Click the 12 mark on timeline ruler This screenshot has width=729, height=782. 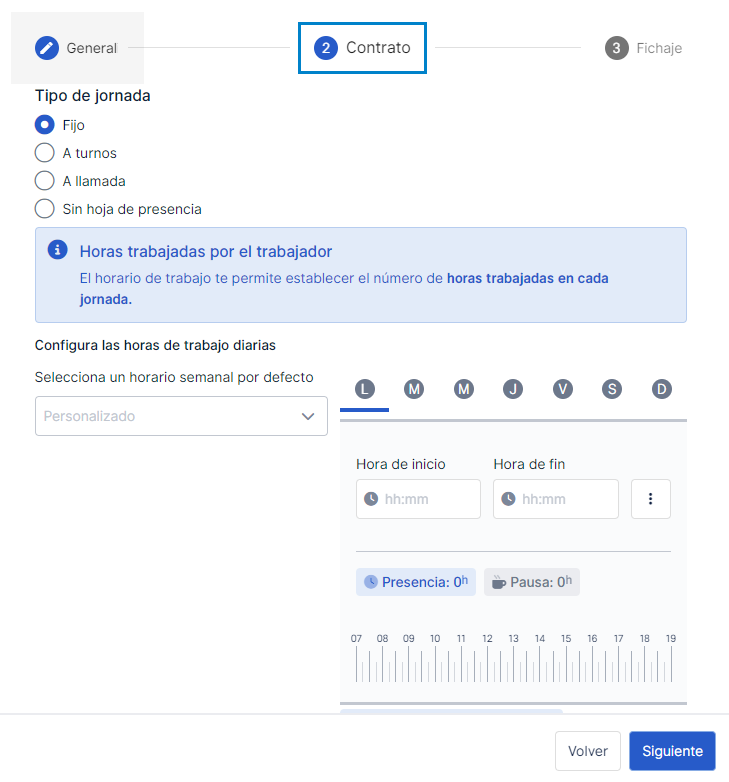point(487,638)
